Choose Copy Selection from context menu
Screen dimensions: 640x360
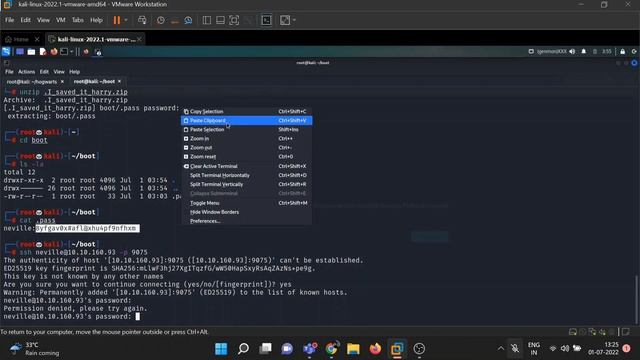(x=247, y=111)
